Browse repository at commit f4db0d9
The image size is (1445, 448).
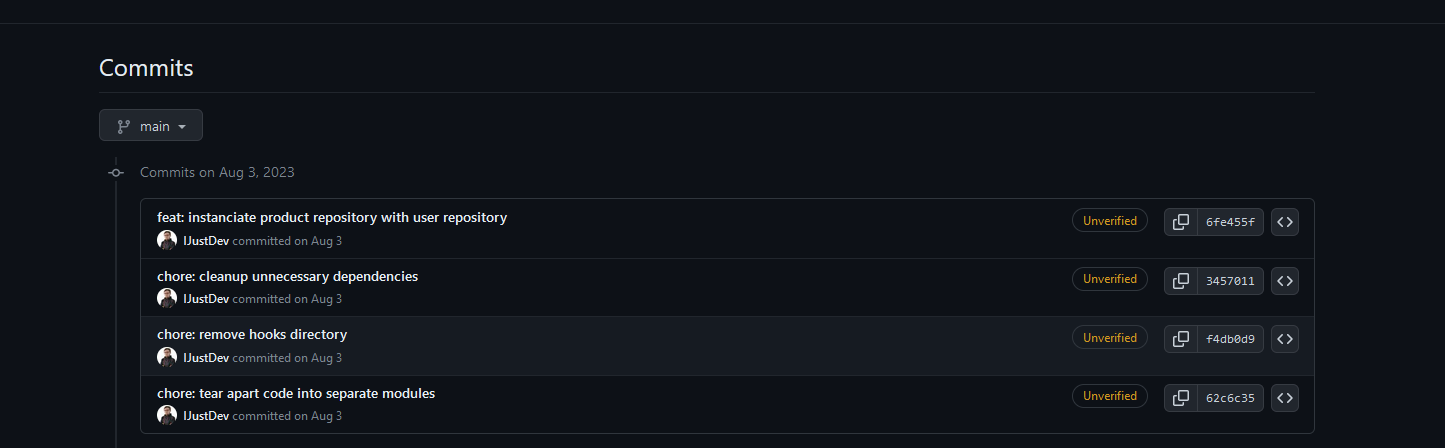[1285, 339]
